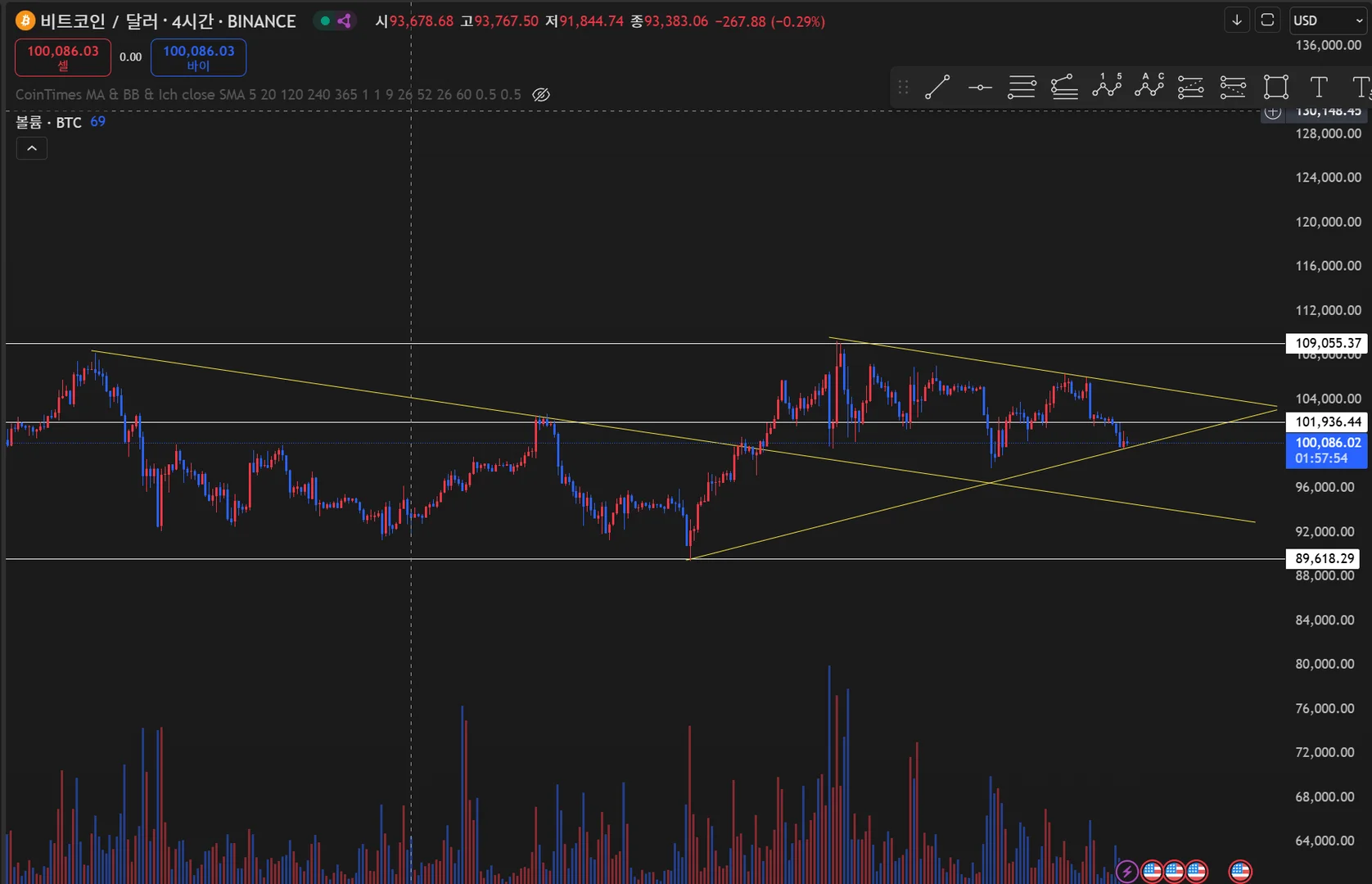The width and height of the screenshot is (1372, 884).
Task: Click the 120,000.00 price axis label
Action: click(x=1328, y=222)
